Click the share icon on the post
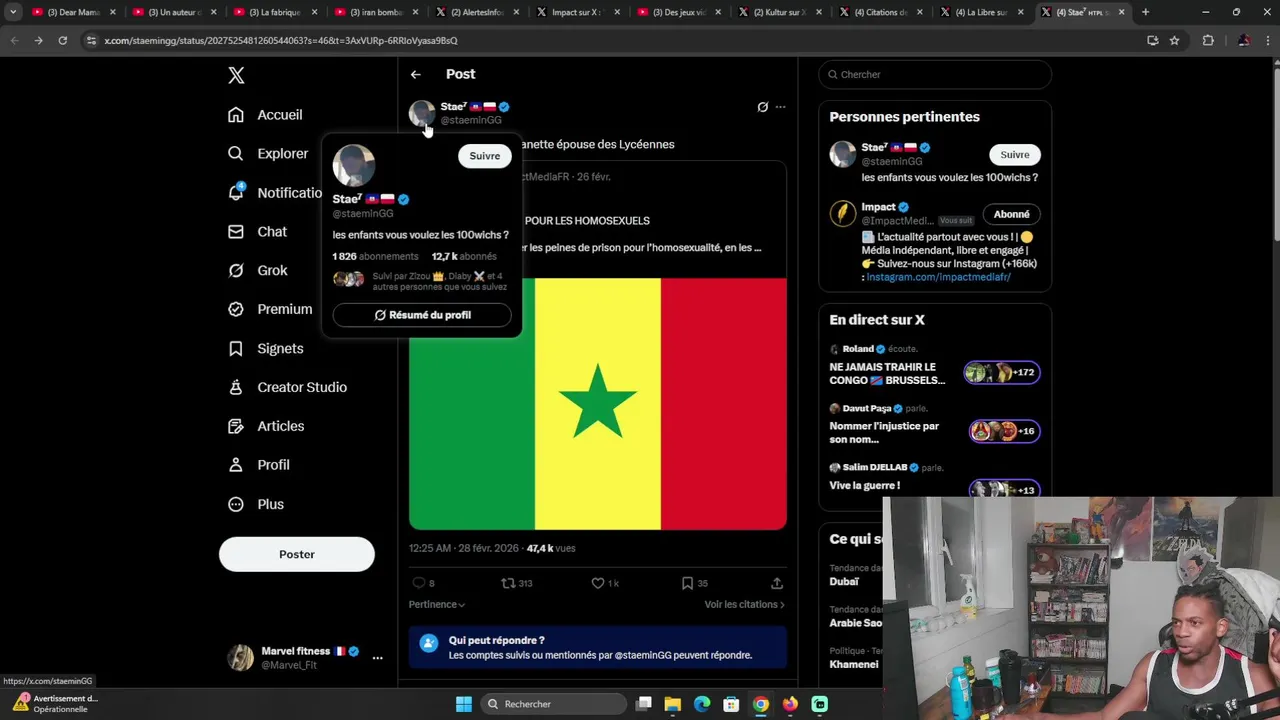This screenshot has height=720, width=1280. point(777,583)
